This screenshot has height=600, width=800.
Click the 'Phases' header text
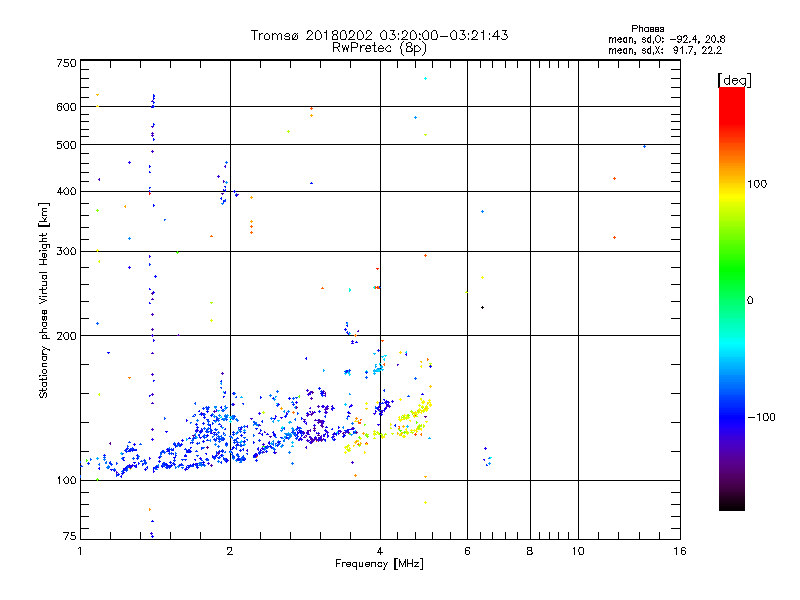[x=647, y=29]
